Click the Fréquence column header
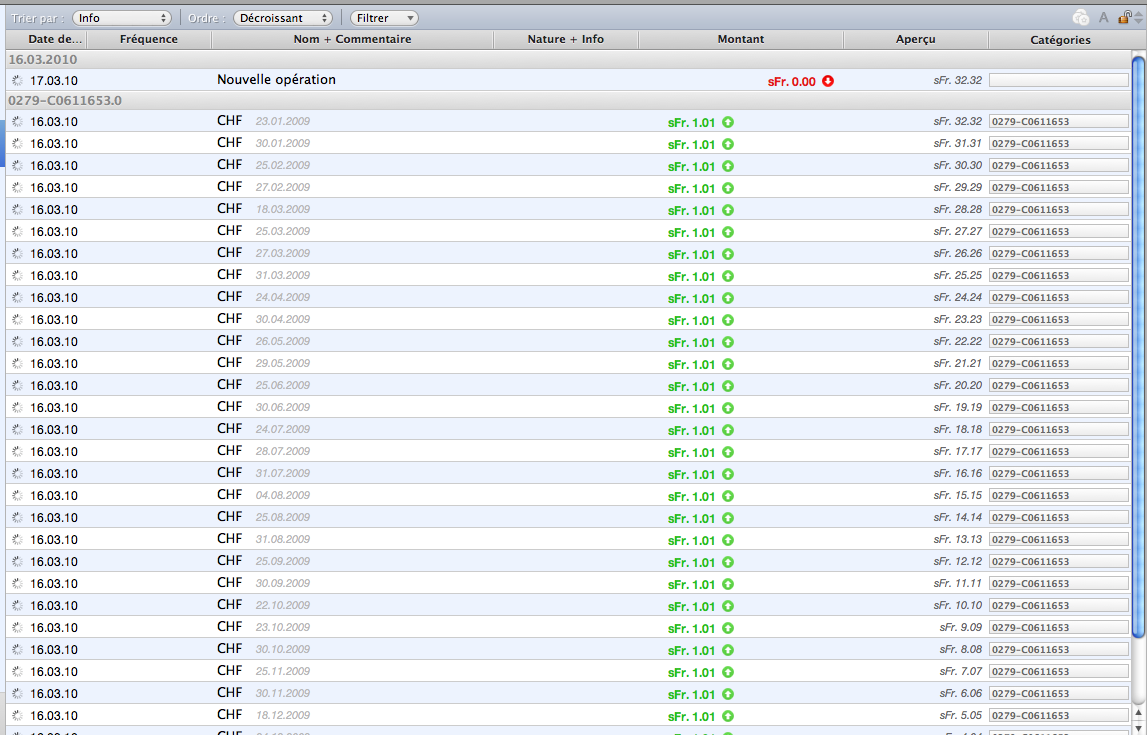This screenshot has height=735, width=1147. pos(148,39)
